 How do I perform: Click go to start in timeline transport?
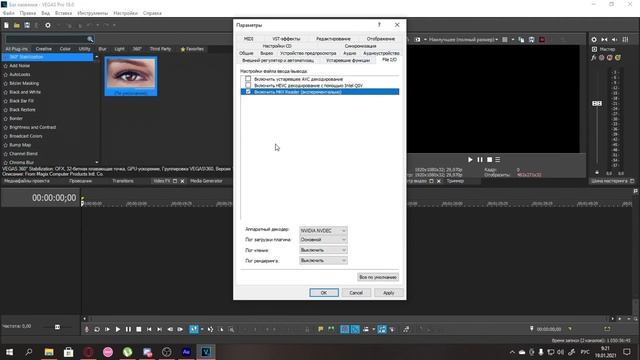tap(149, 329)
